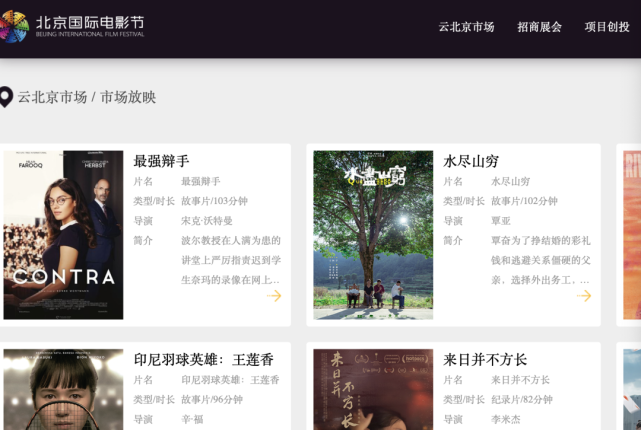Open the 水尽山穷 tree poster

[x=373, y=235]
